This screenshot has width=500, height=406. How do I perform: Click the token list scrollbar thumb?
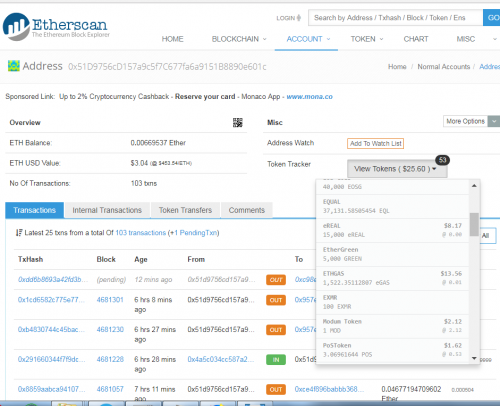click(474, 224)
